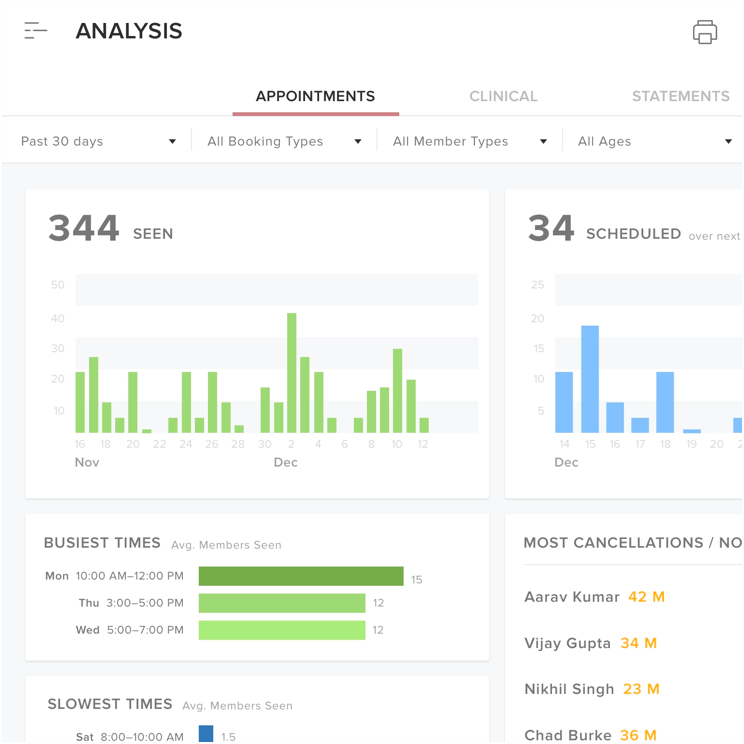The height and width of the screenshot is (744, 744).
Task: Switch to the Clinical tab
Action: [503, 96]
